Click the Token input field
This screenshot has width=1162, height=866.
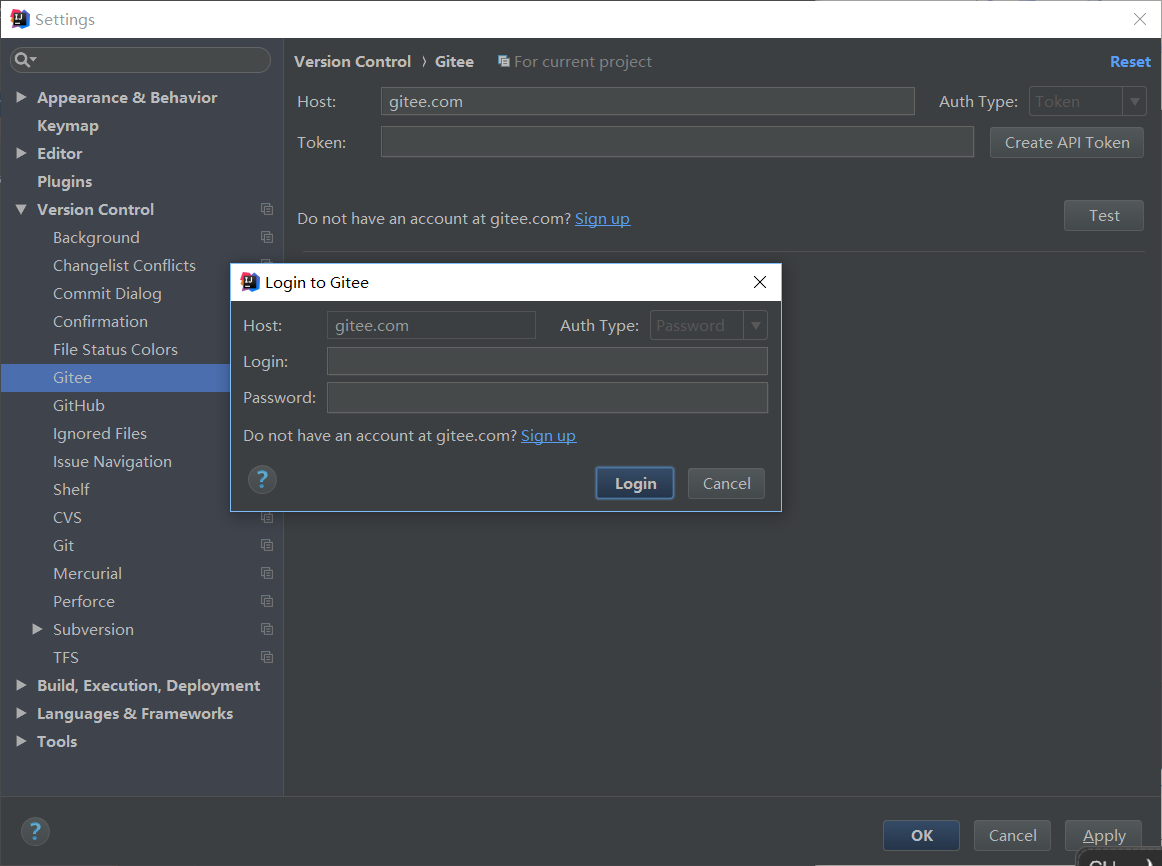click(677, 141)
